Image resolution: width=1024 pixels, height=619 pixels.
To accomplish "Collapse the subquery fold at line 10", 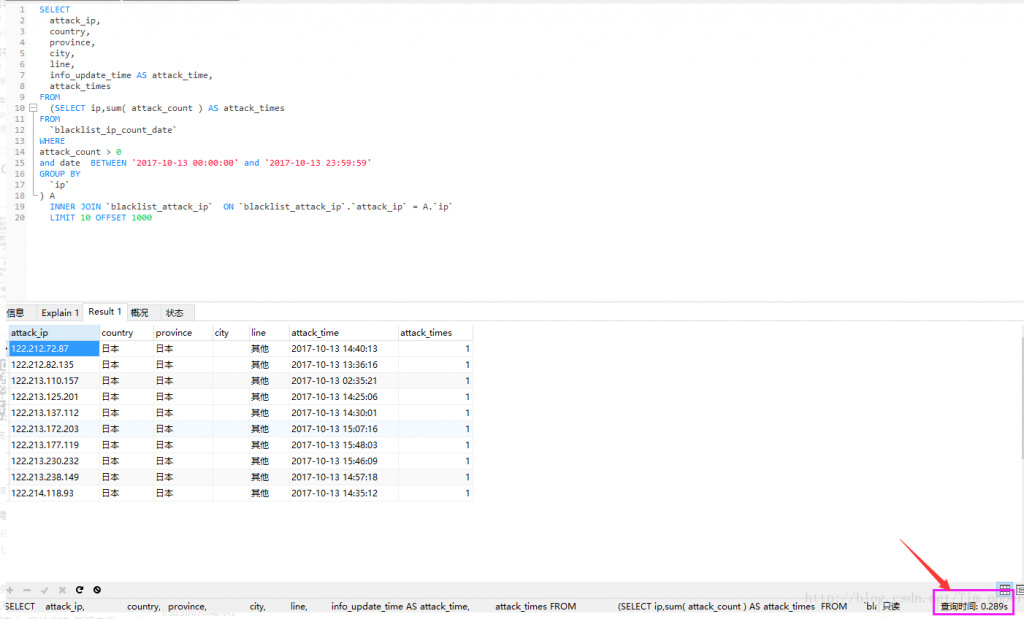I will (33, 108).
